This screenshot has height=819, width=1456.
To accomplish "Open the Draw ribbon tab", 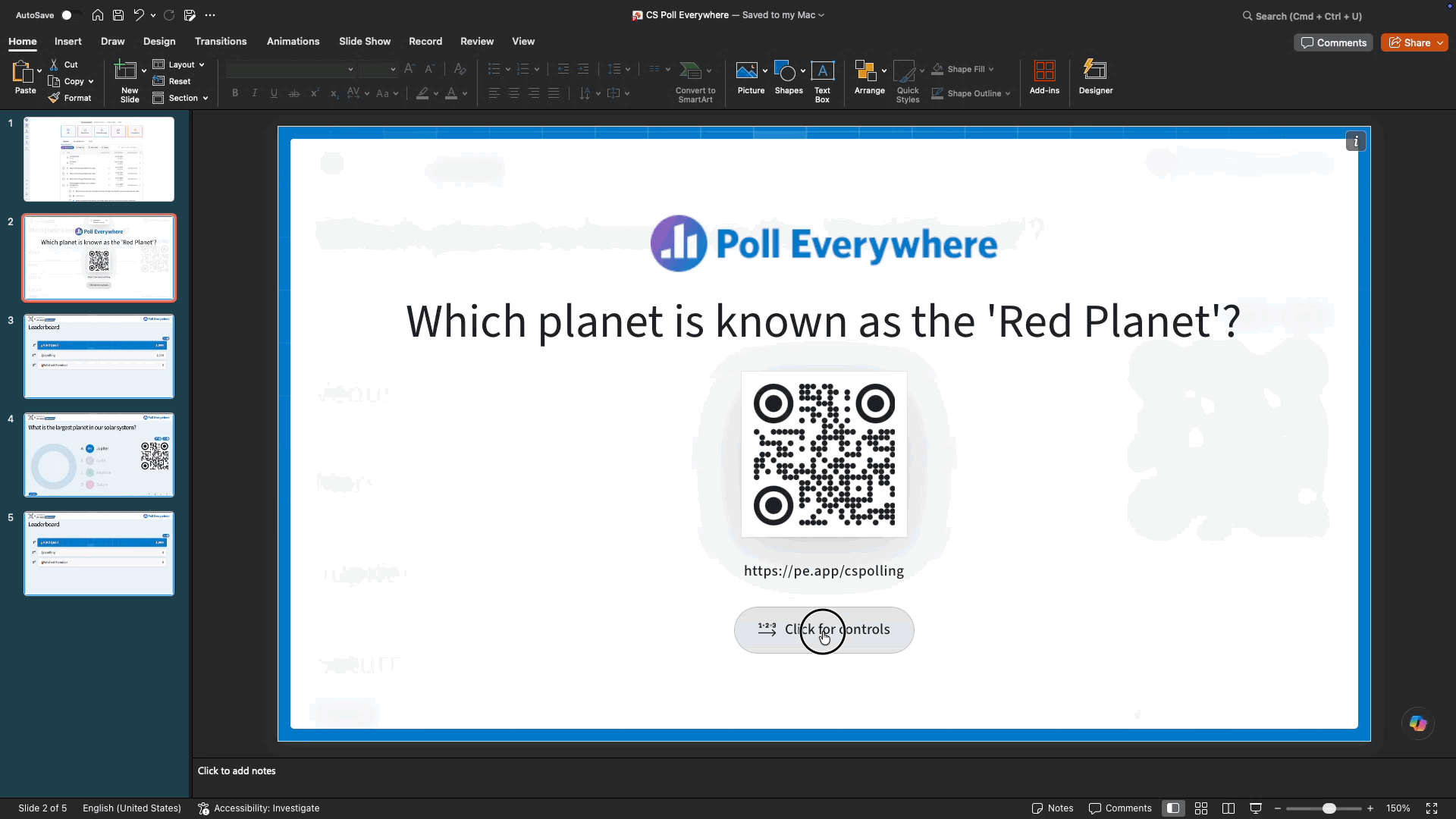I will [112, 42].
